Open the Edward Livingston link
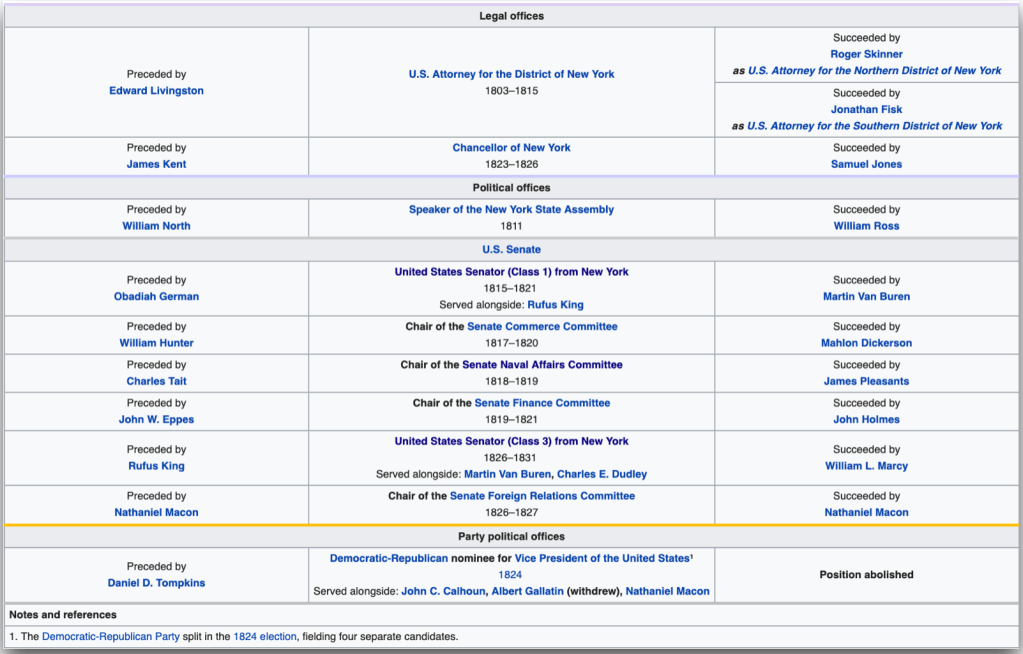This screenshot has height=654, width=1023. click(x=156, y=91)
